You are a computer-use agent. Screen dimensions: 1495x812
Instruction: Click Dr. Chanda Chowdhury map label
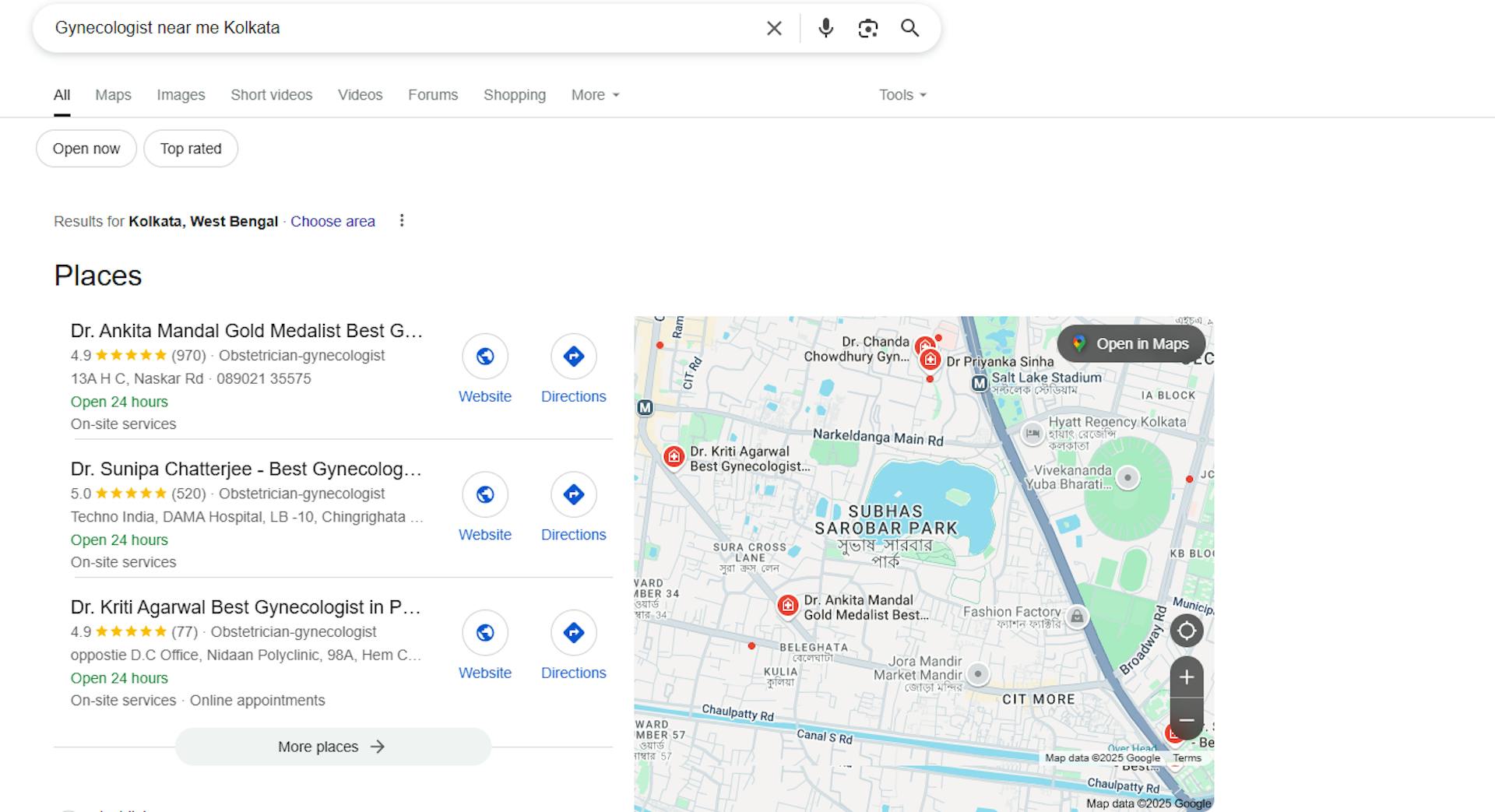(x=857, y=349)
